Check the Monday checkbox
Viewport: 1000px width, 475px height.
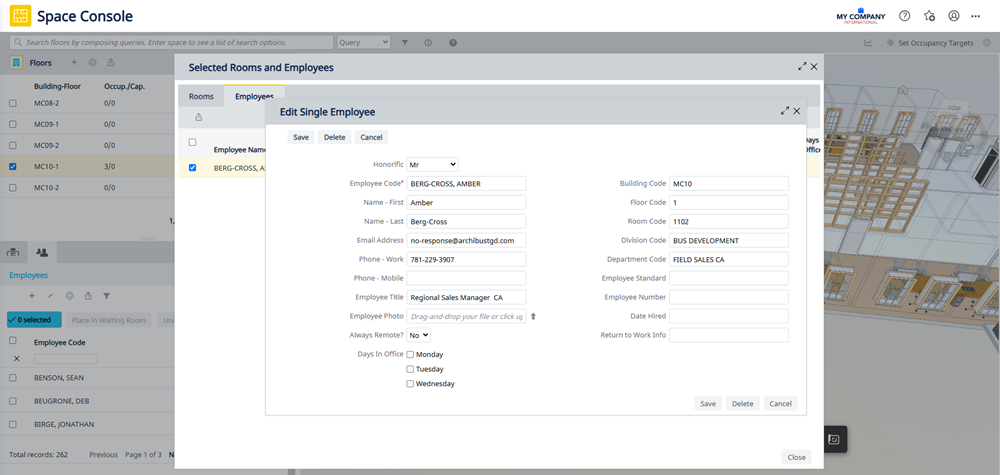[410, 354]
